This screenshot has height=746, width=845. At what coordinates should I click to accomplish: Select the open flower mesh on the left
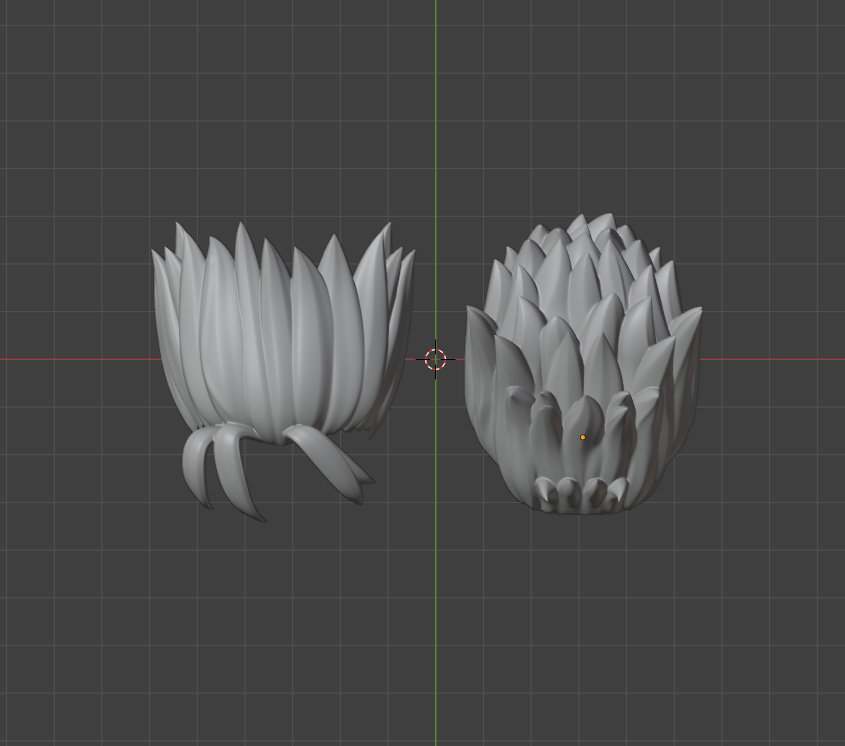280,340
